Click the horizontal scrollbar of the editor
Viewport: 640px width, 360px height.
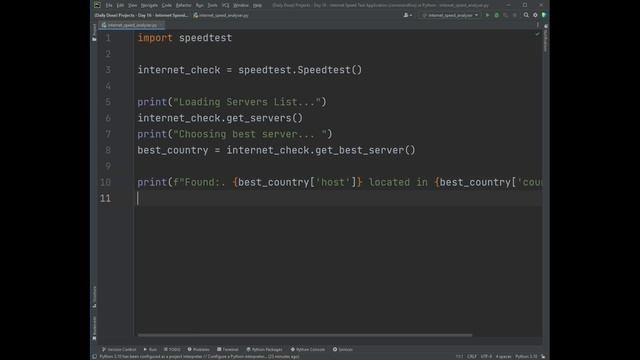pos(304,335)
